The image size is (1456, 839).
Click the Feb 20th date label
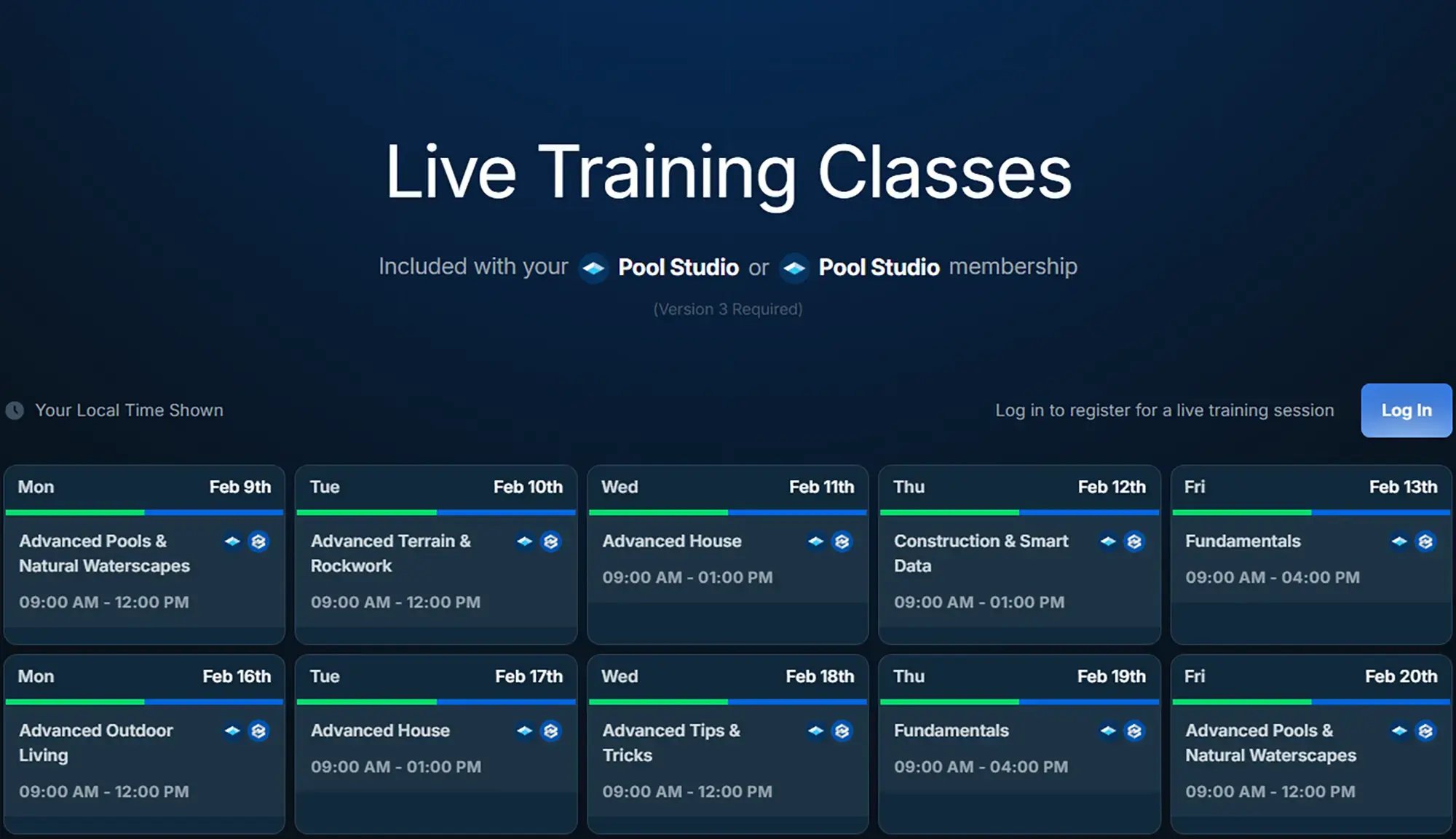(x=1401, y=676)
